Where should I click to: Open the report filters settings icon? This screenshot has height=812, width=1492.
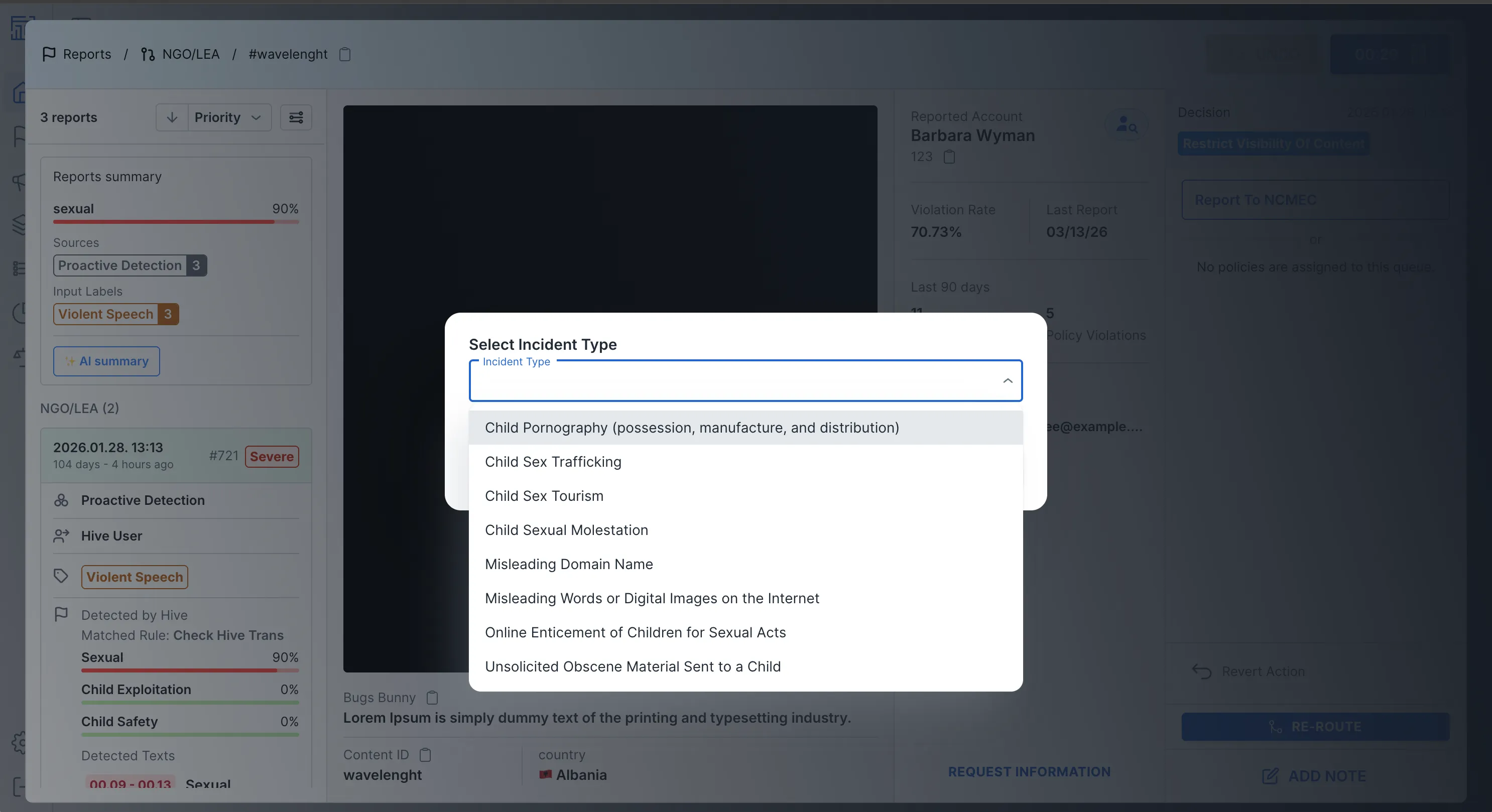click(296, 117)
